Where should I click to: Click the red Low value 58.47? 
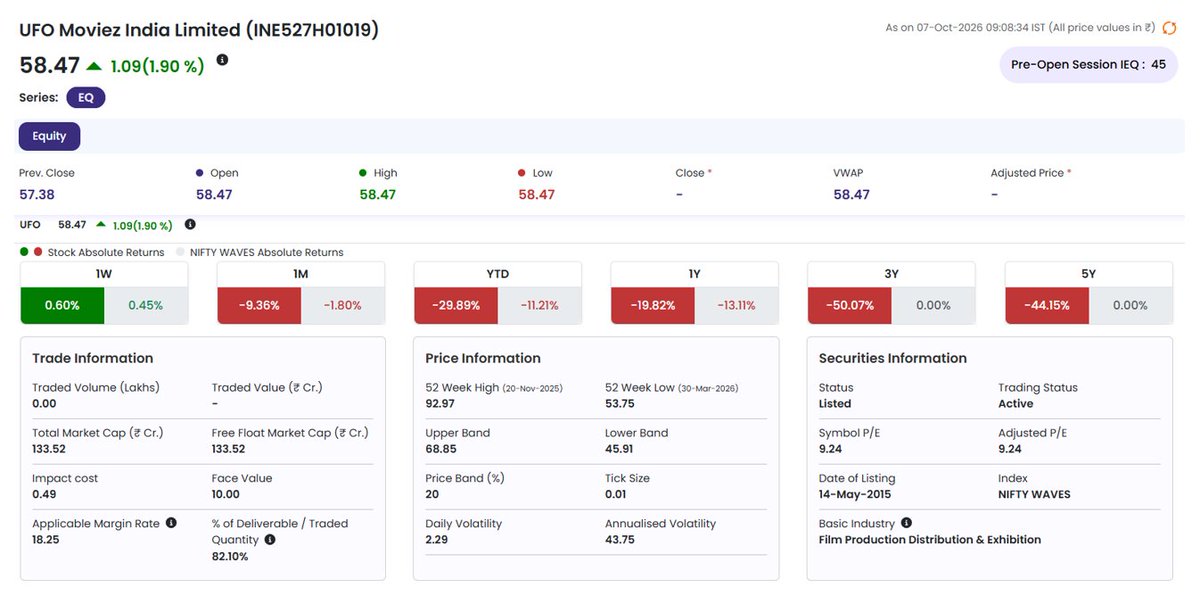click(537, 194)
